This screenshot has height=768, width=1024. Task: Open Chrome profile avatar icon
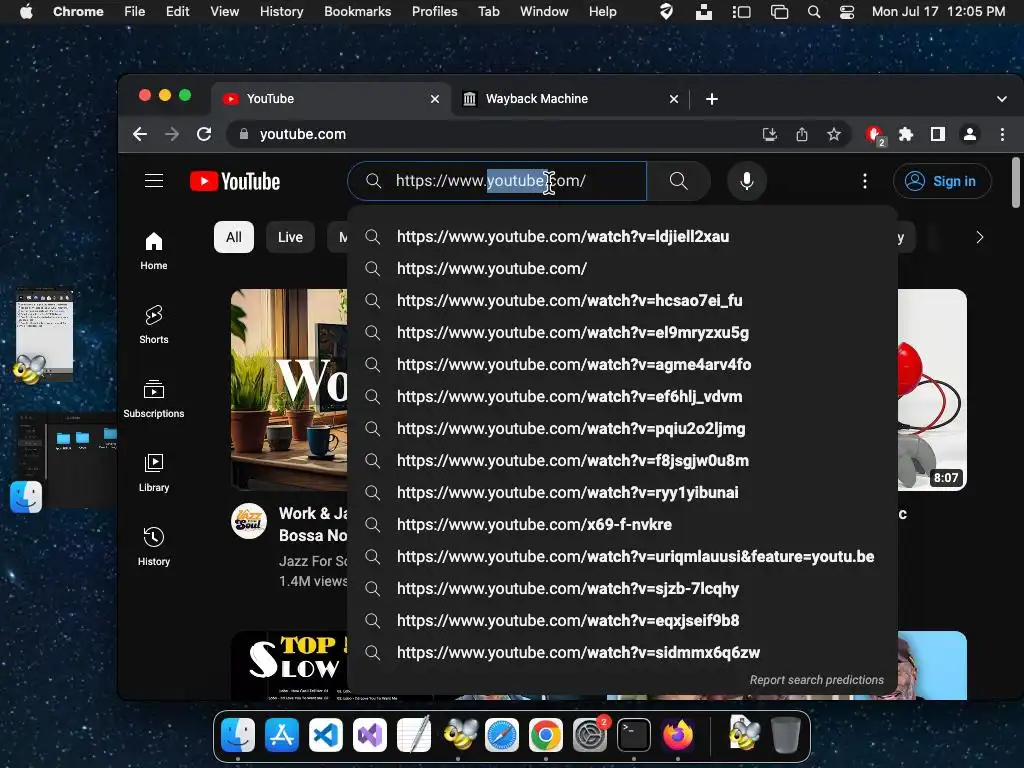[x=970, y=135]
